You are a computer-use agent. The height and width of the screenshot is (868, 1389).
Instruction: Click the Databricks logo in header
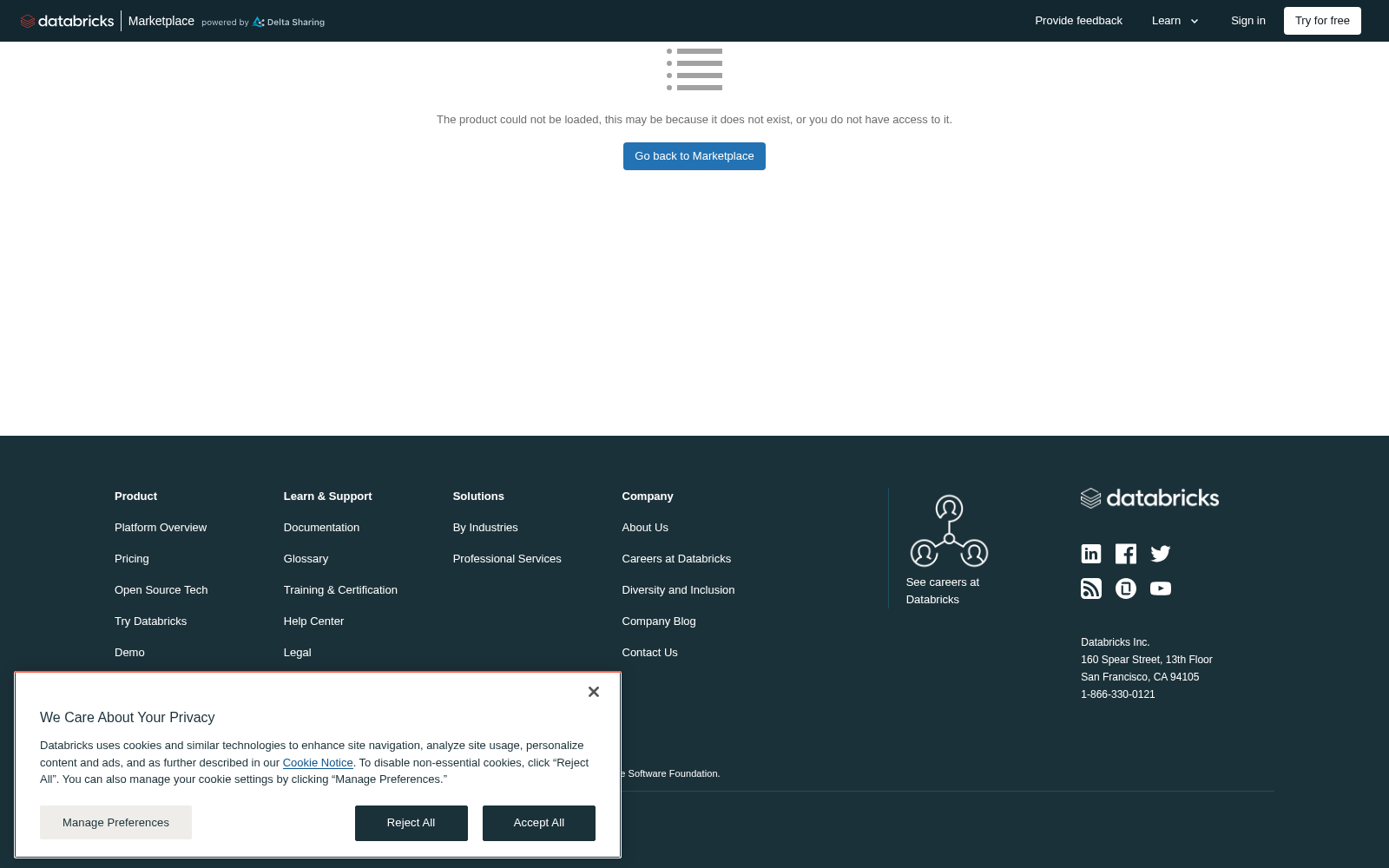pos(67,21)
